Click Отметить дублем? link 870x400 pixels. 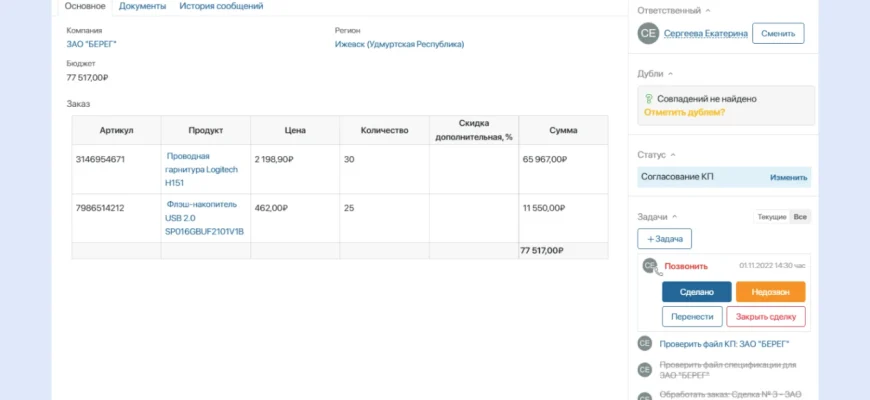[x=685, y=112]
